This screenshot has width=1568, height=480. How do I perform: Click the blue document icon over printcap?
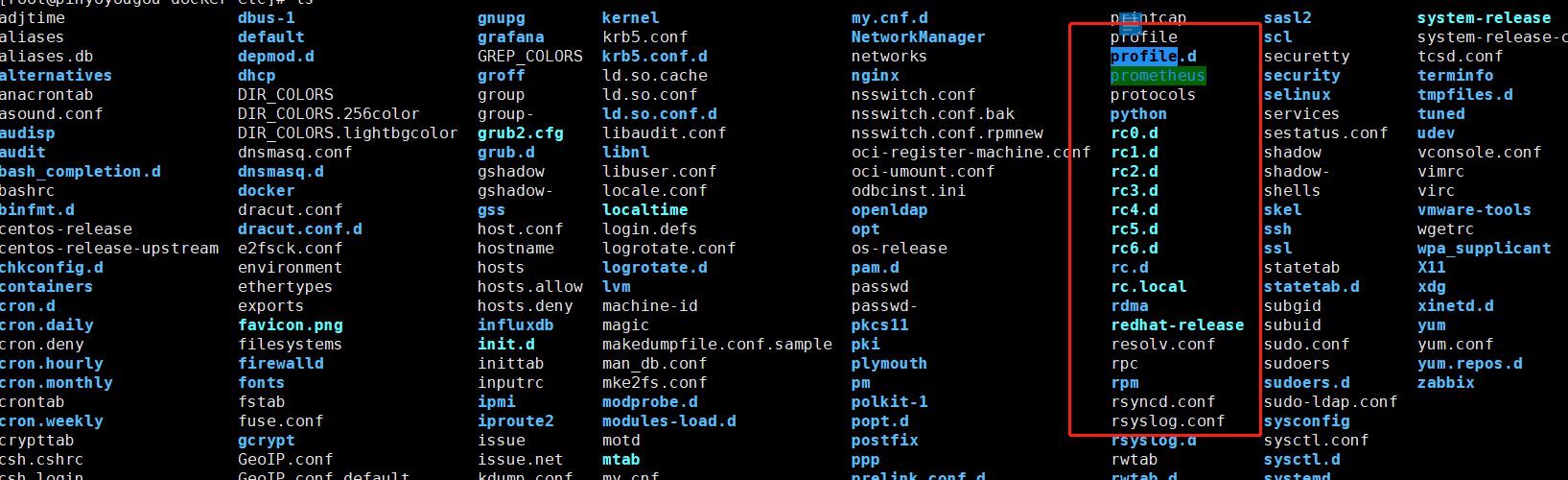(x=1131, y=23)
